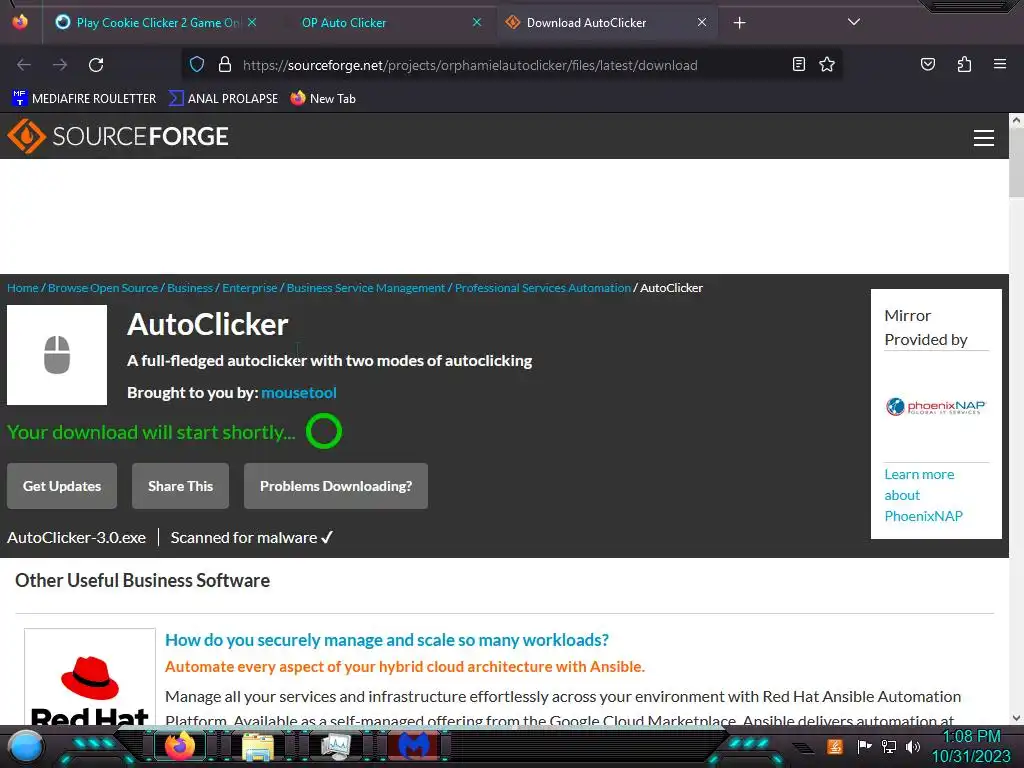
Task: Reload the current page
Action: pyautogui.click(x=96, y=65)
